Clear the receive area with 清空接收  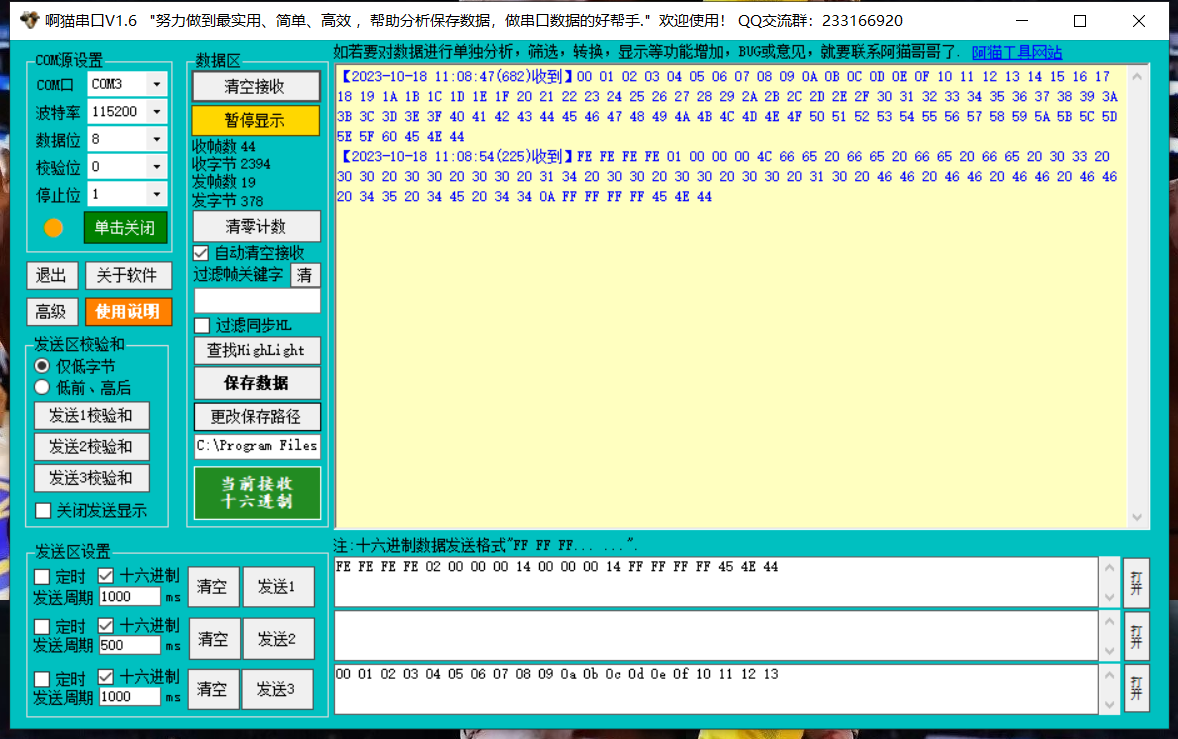click(x=255, y=86)
